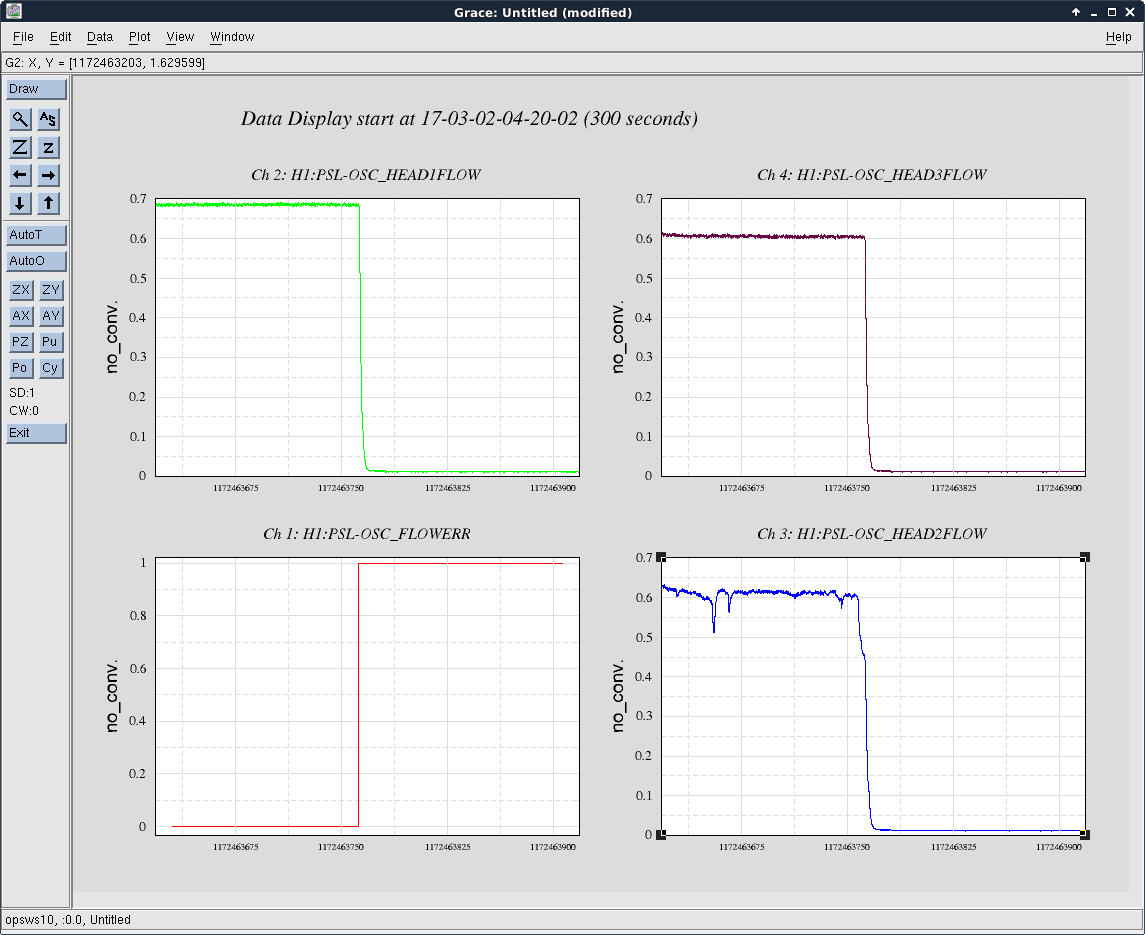Click the AX autoscale x-axis button

point(21,316)
